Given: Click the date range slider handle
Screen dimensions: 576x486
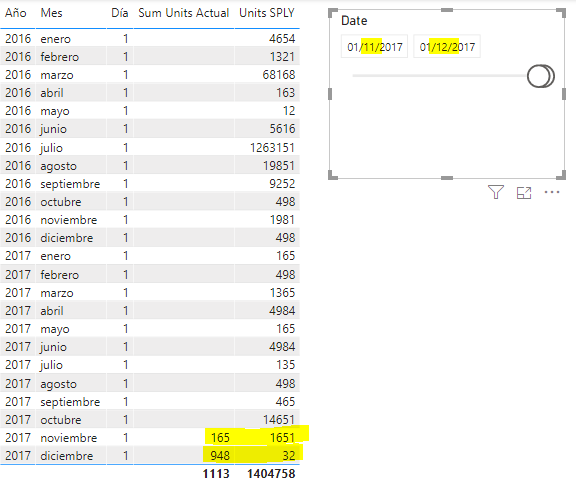Looking at the screenshot, I should pyautogui.click(x=540, y=76).
